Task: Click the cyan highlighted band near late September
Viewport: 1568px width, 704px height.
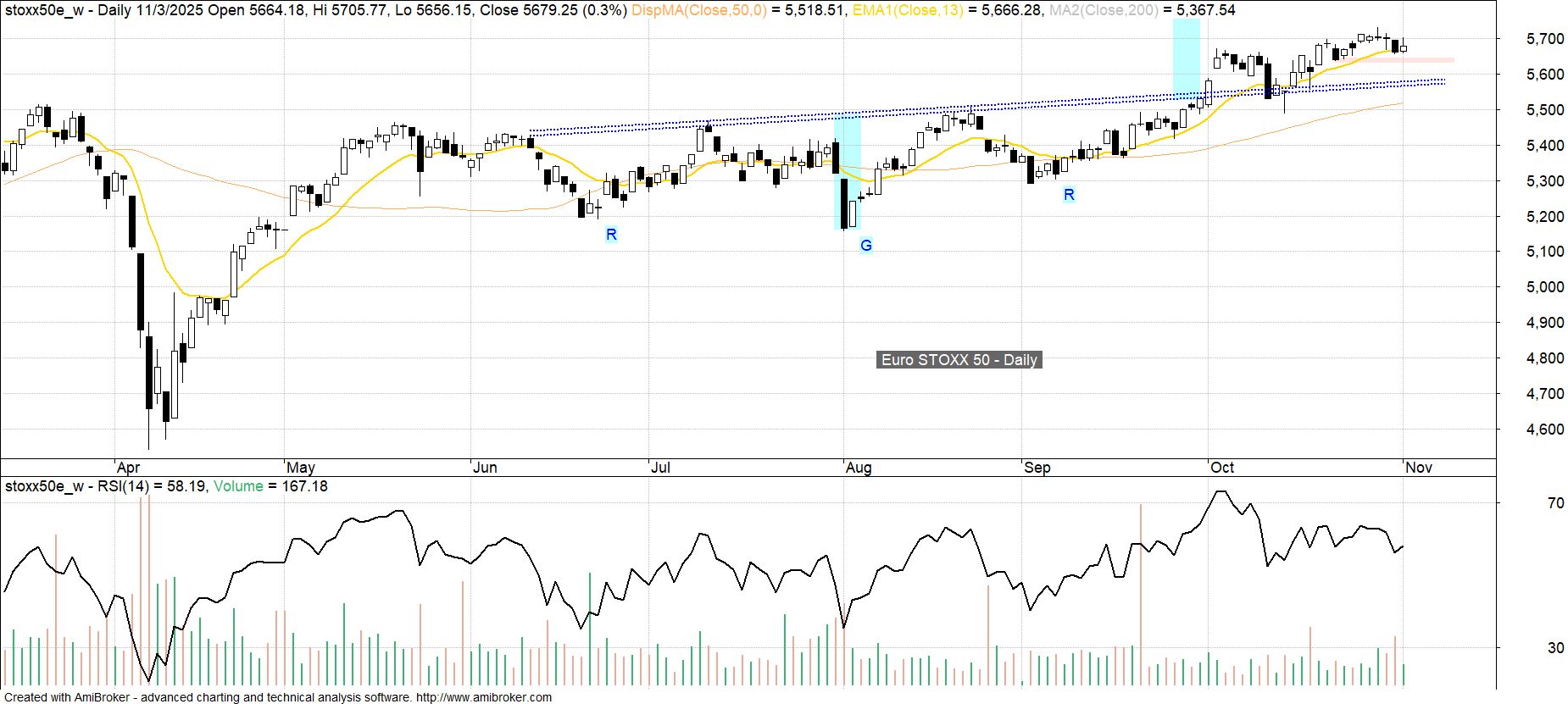Action: click(x=1186, y=55)
